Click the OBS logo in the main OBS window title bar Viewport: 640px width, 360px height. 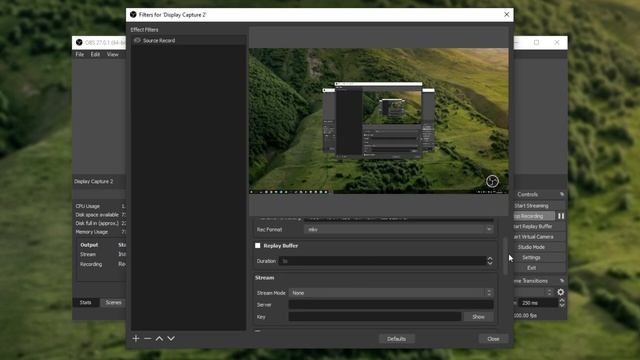[x=79, y=42]
